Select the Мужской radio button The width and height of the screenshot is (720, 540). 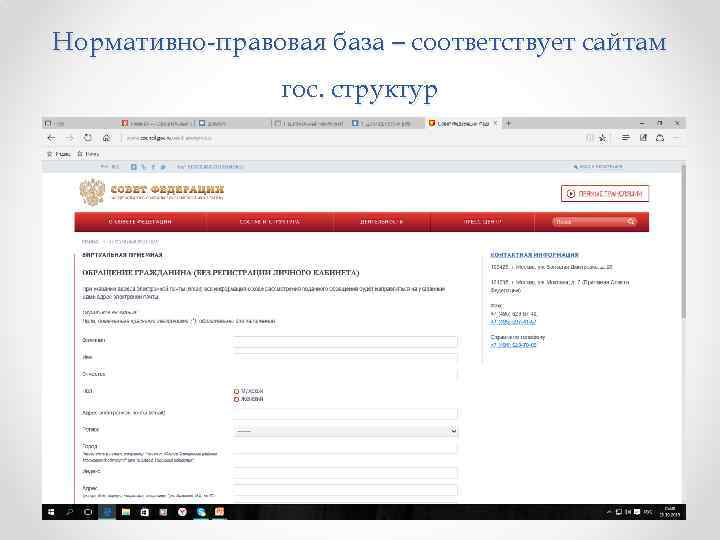(x=236, y=392)
